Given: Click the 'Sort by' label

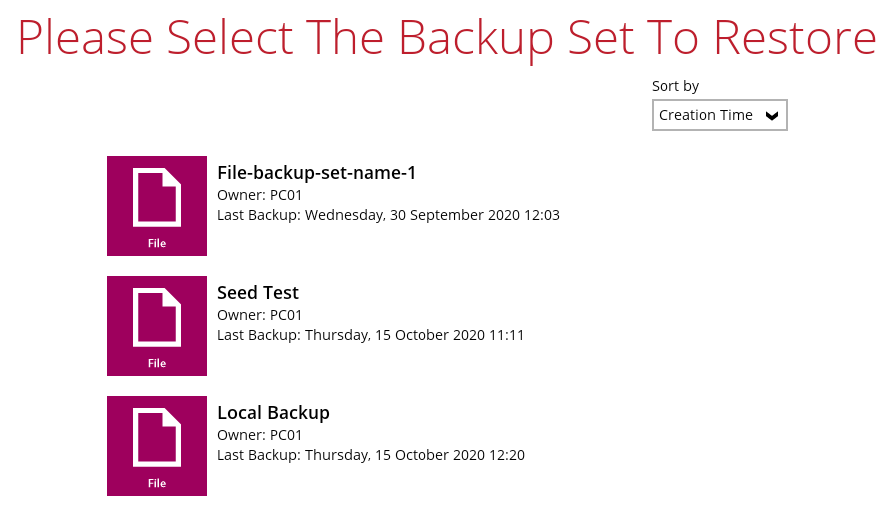Looking at the screenshot, I should click(675, 87).
